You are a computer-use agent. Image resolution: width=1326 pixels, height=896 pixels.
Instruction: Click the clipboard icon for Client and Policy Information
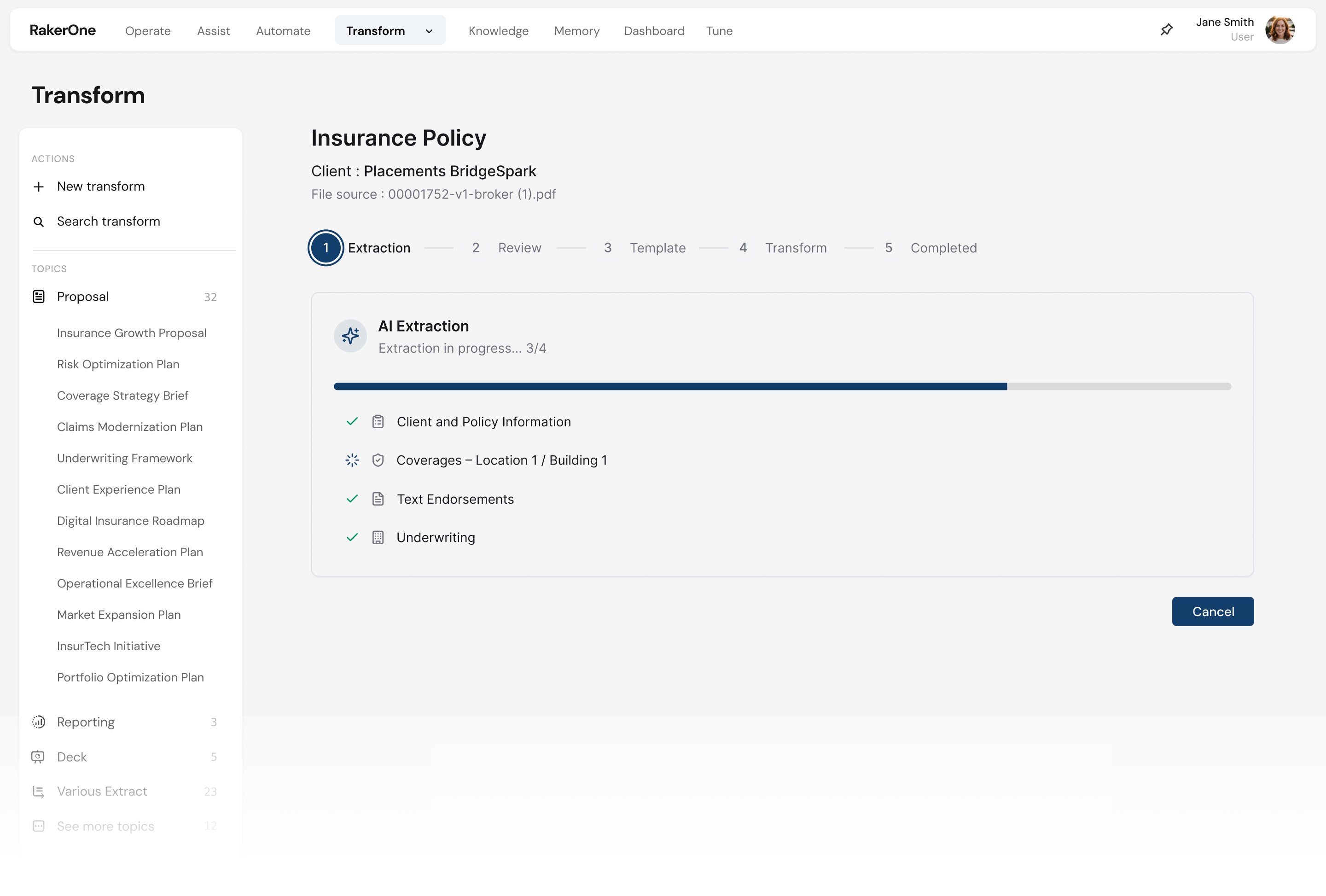[x=378, y=421]
